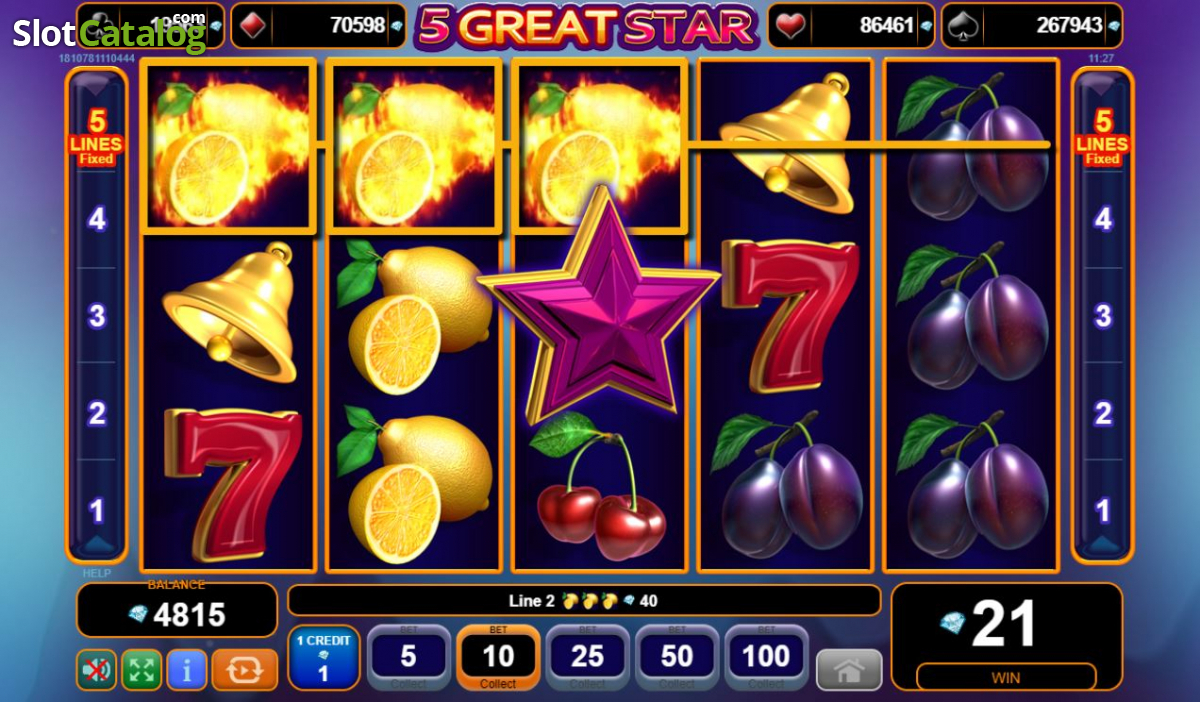Open the Help link

(x=97, y=573)
